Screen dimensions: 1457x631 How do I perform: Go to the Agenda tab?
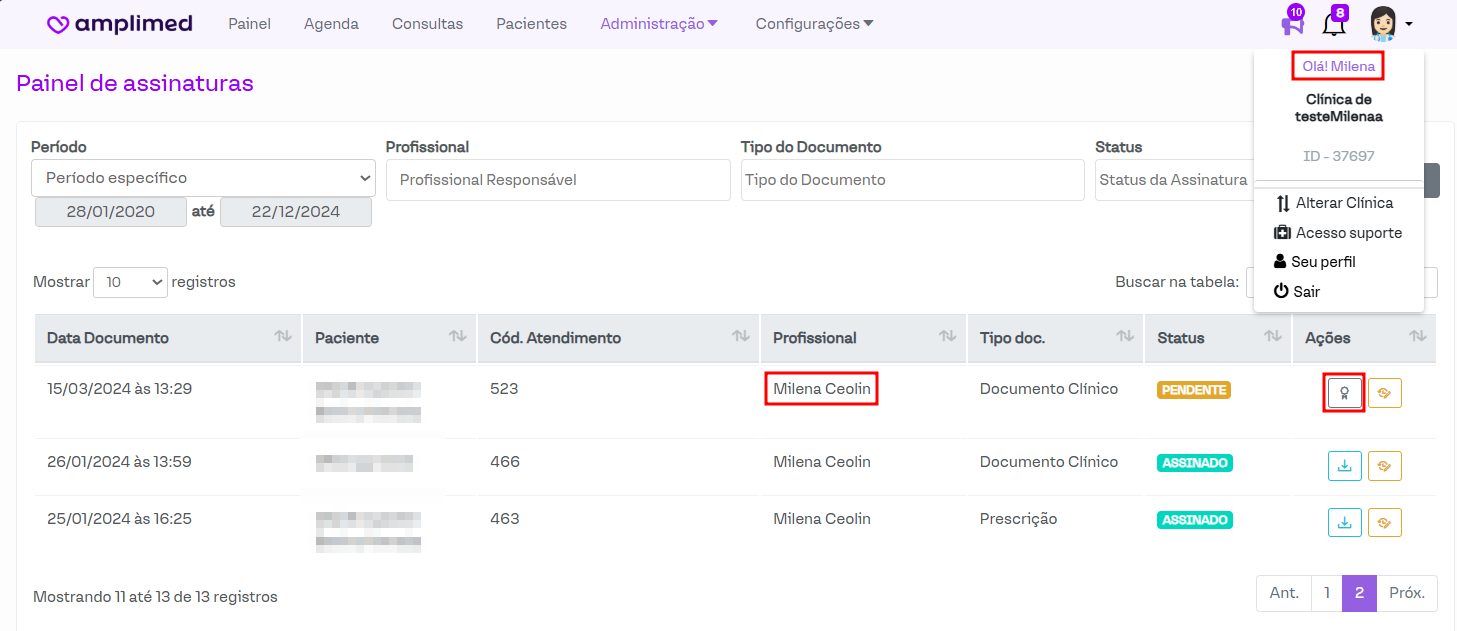[x=331, y=24]
